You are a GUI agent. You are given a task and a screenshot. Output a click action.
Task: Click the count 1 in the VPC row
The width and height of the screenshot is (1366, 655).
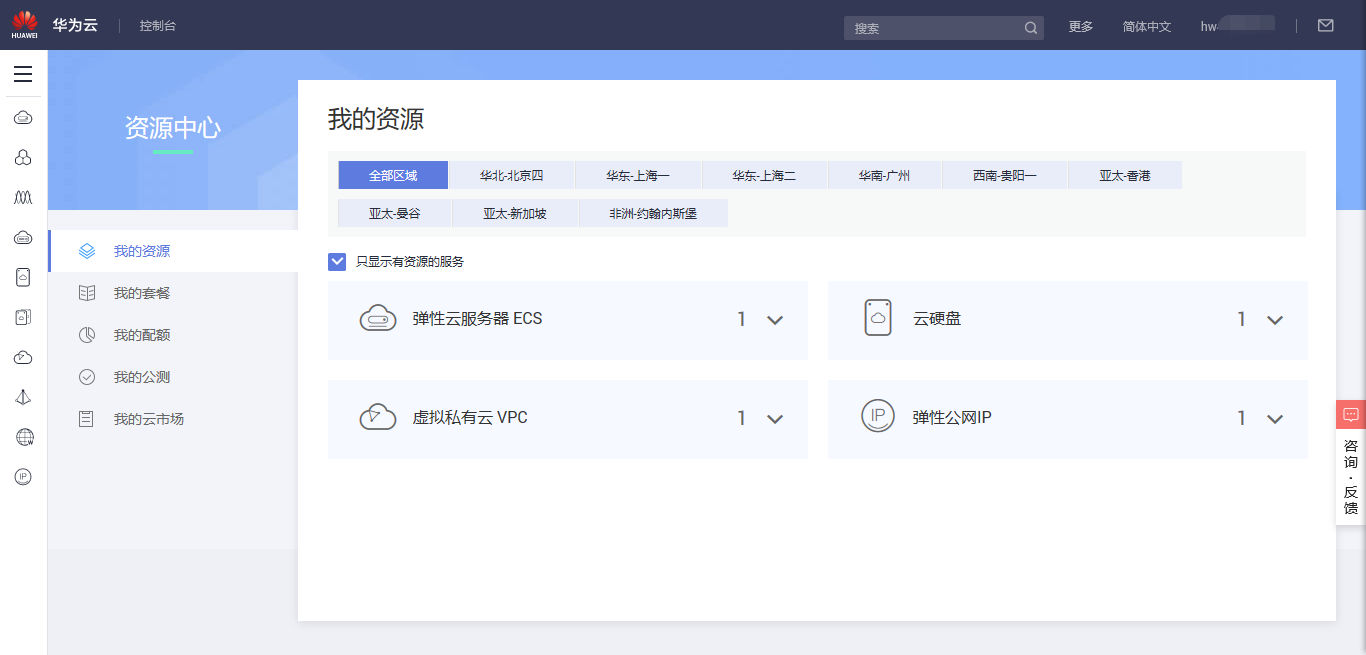(742, 419)
